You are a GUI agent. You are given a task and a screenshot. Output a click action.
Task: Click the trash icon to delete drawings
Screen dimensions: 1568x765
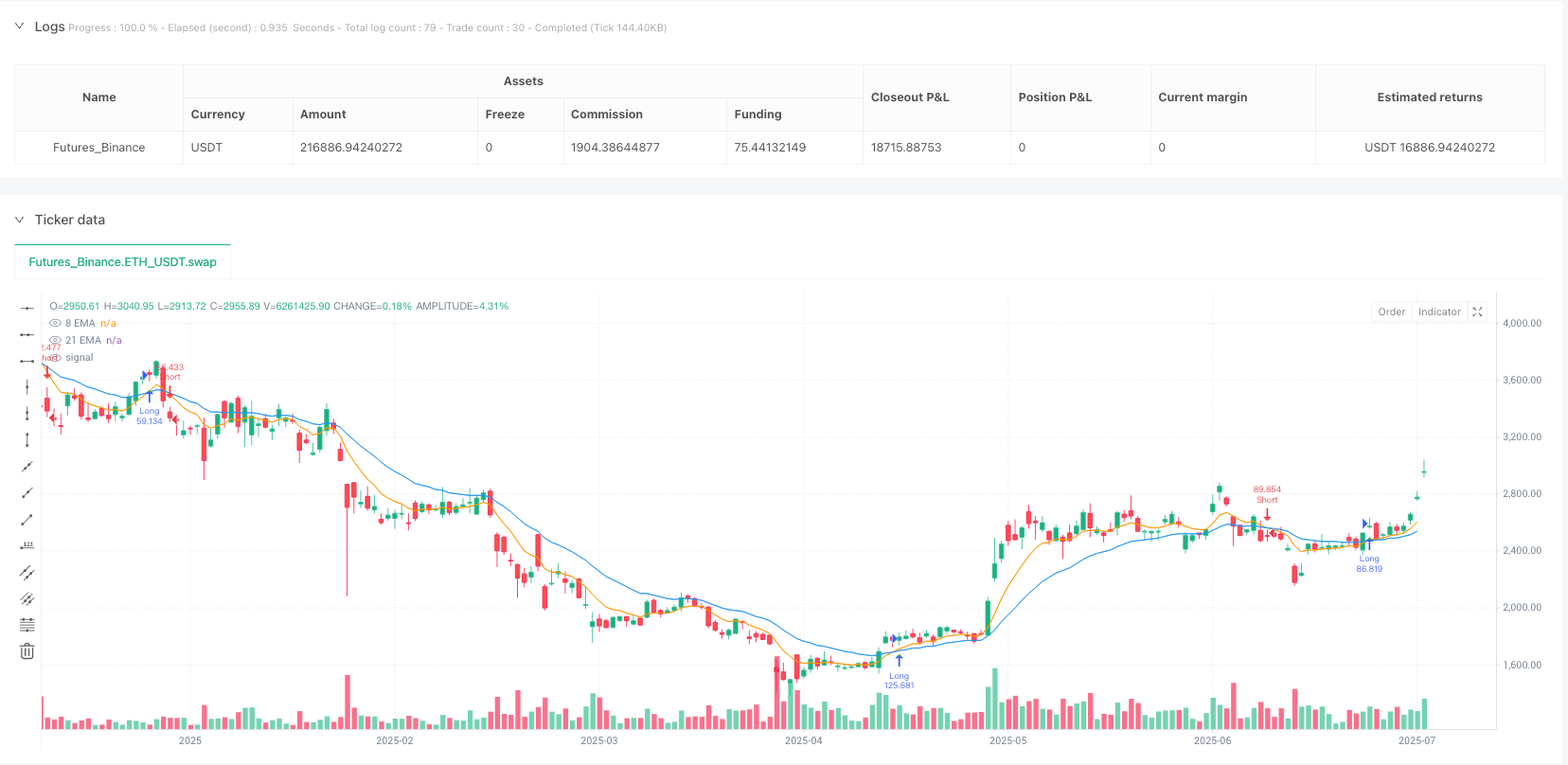[27, 651]
